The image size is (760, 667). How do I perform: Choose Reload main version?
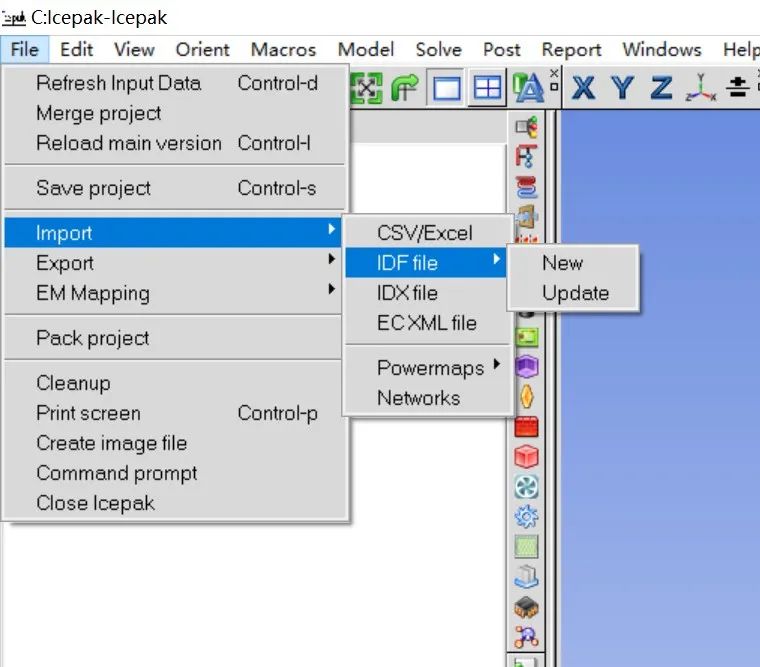coord(174,143)
